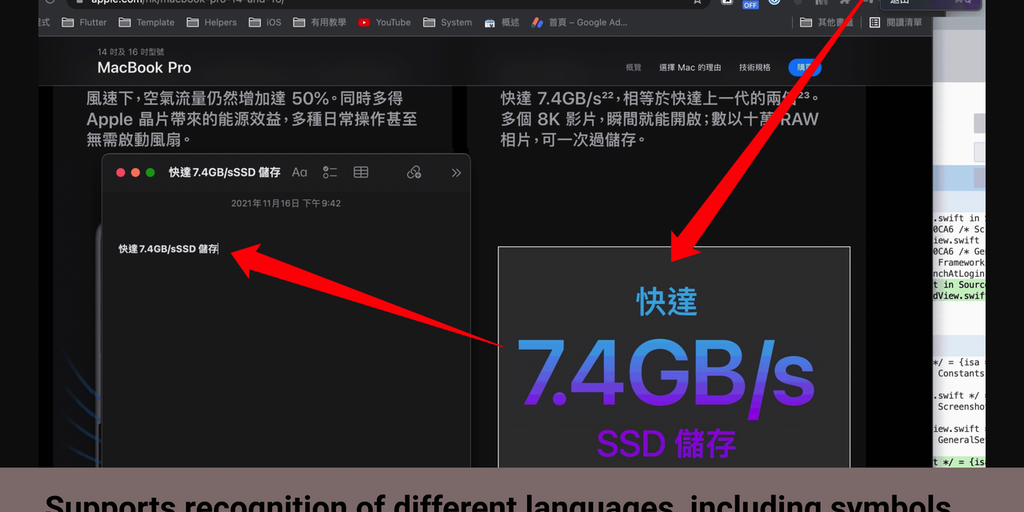
Task: Expand the Notes toolbar overflow chevrons
Action: pos(456,172)
